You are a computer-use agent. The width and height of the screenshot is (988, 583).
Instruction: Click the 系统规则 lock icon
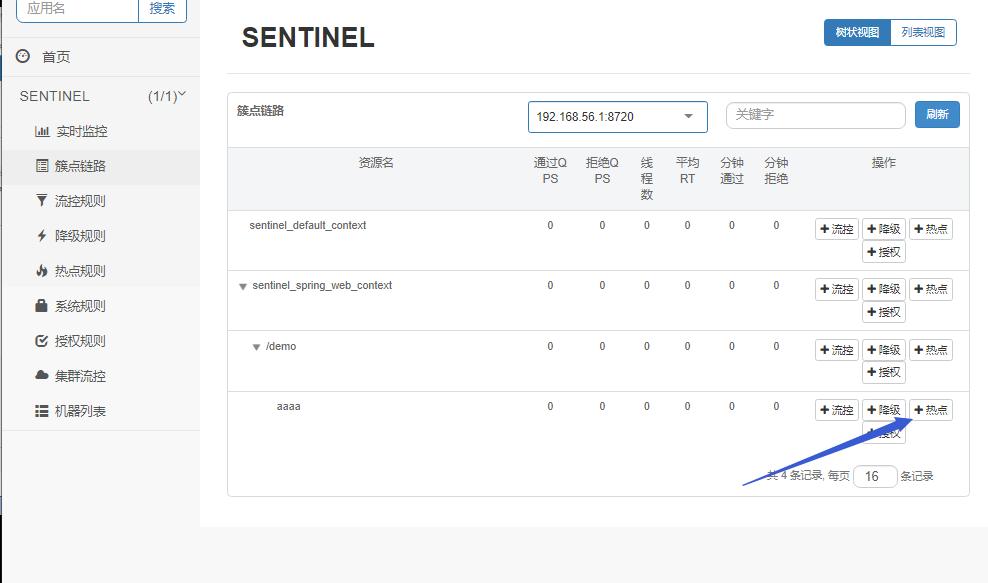coord(42,306)
